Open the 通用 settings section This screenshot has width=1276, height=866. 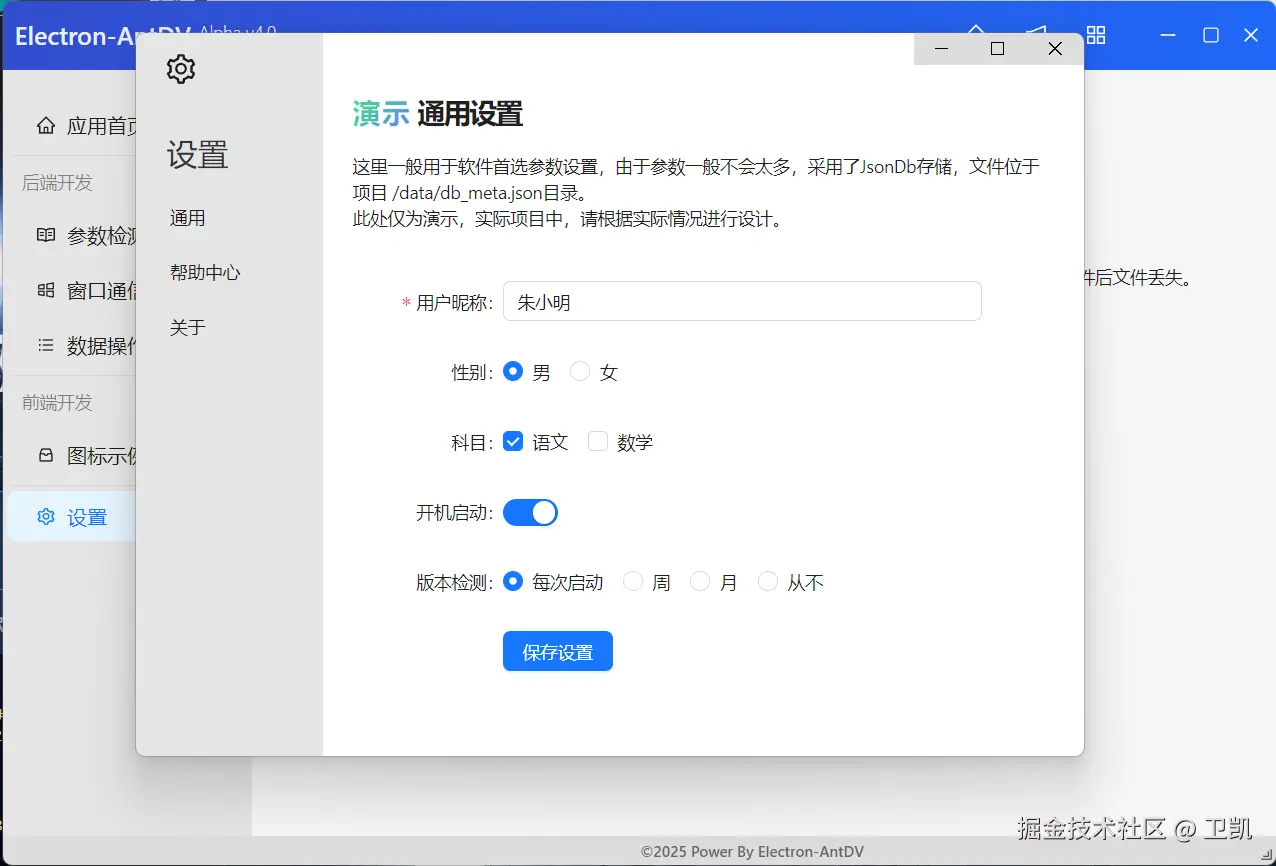[x=186, y=218]
